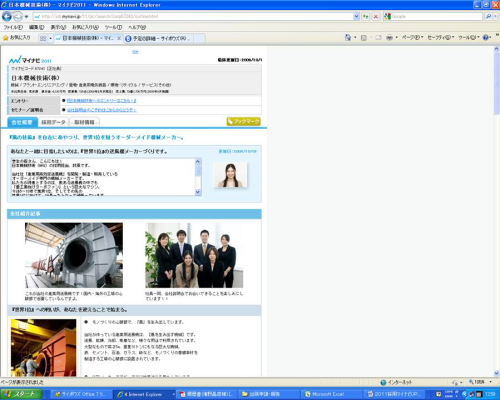Click the Windows スタート button
This screenshot has height=400, width=500.
(x=21, y=394)
